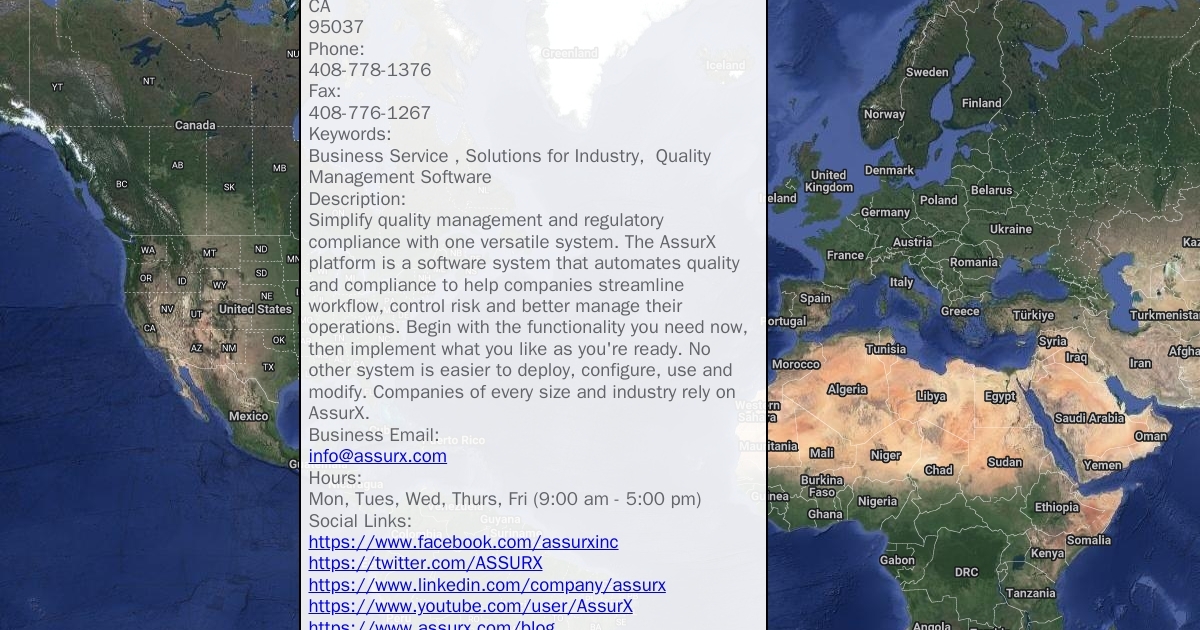Click 'Kenya' on the map
The image size is (1200, 630).
coord(1047,553)
